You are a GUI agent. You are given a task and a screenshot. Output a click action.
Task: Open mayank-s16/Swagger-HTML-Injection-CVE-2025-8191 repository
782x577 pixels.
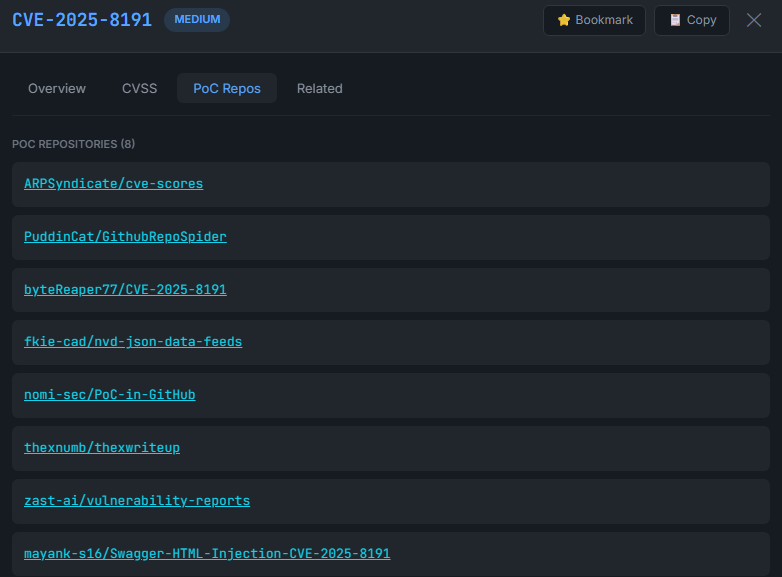[207, 553]
